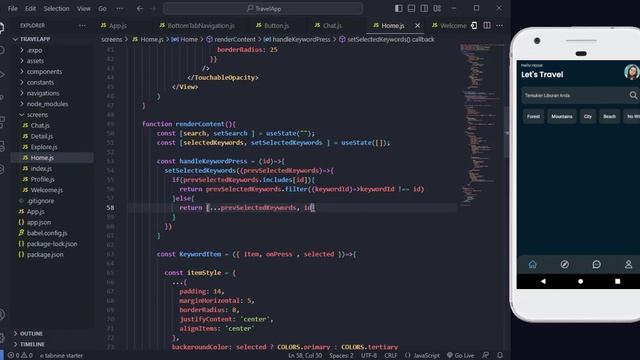
Task: Open the Selection menu
Action: click(56, 8)
